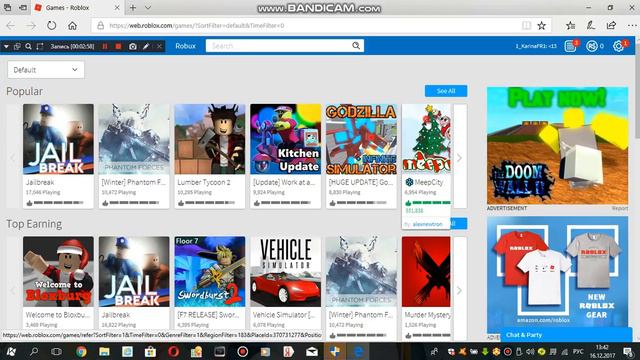Pause the Bandicam recording

[x=105, y=47]
